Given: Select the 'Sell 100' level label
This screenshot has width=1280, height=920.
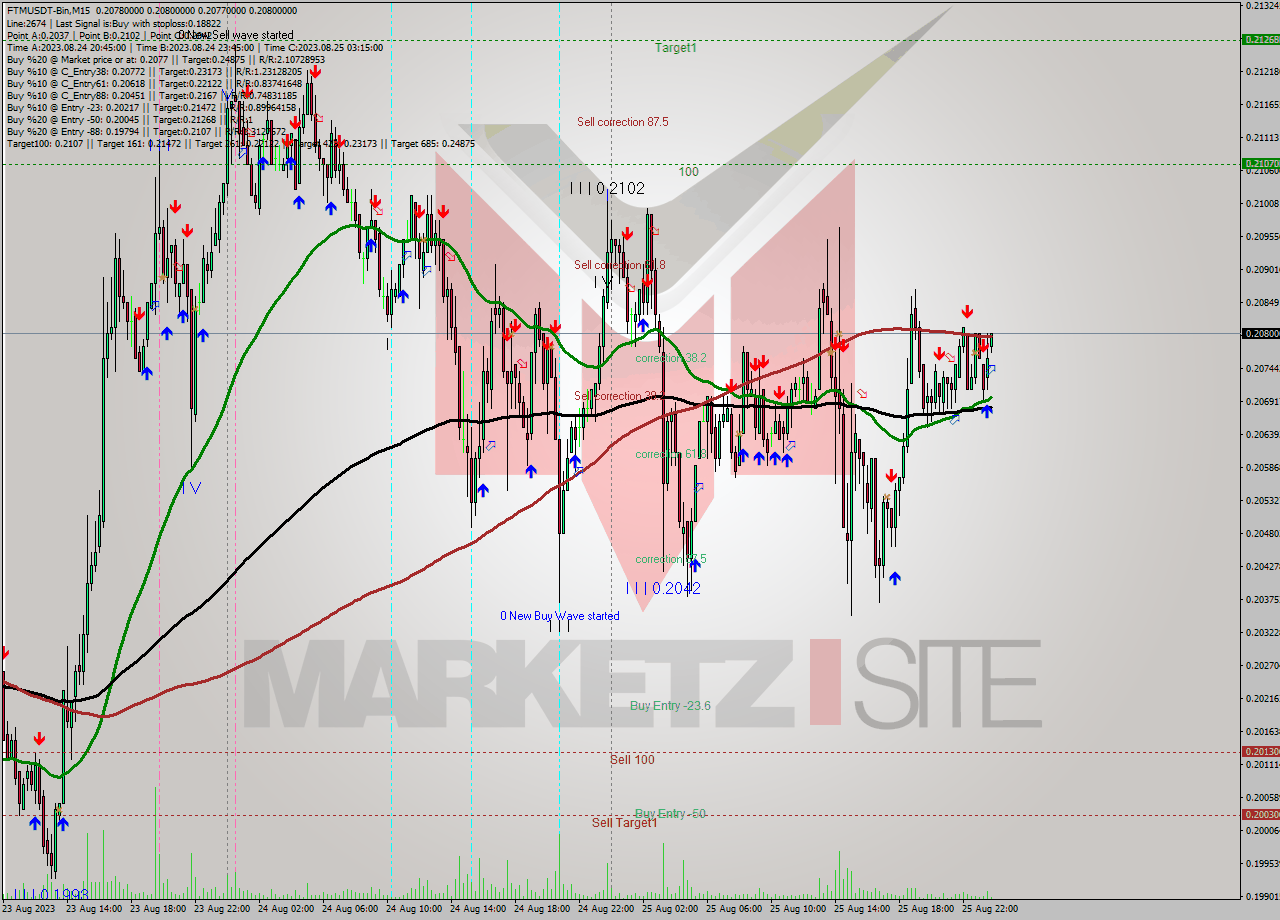Looking at the screenshot, I should (x=632, y=760).
